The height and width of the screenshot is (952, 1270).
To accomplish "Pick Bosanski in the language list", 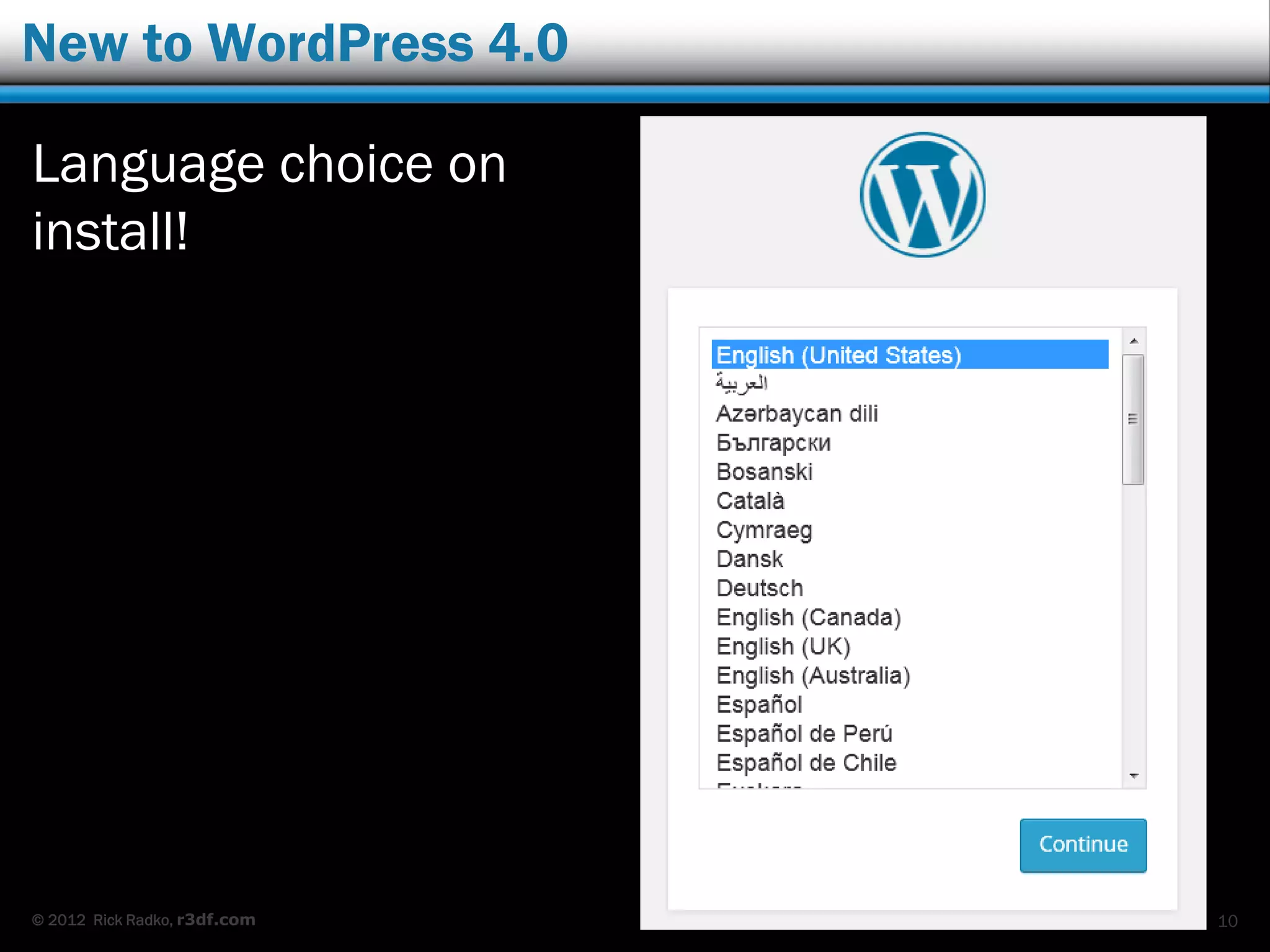I will [x=910, y=471].
